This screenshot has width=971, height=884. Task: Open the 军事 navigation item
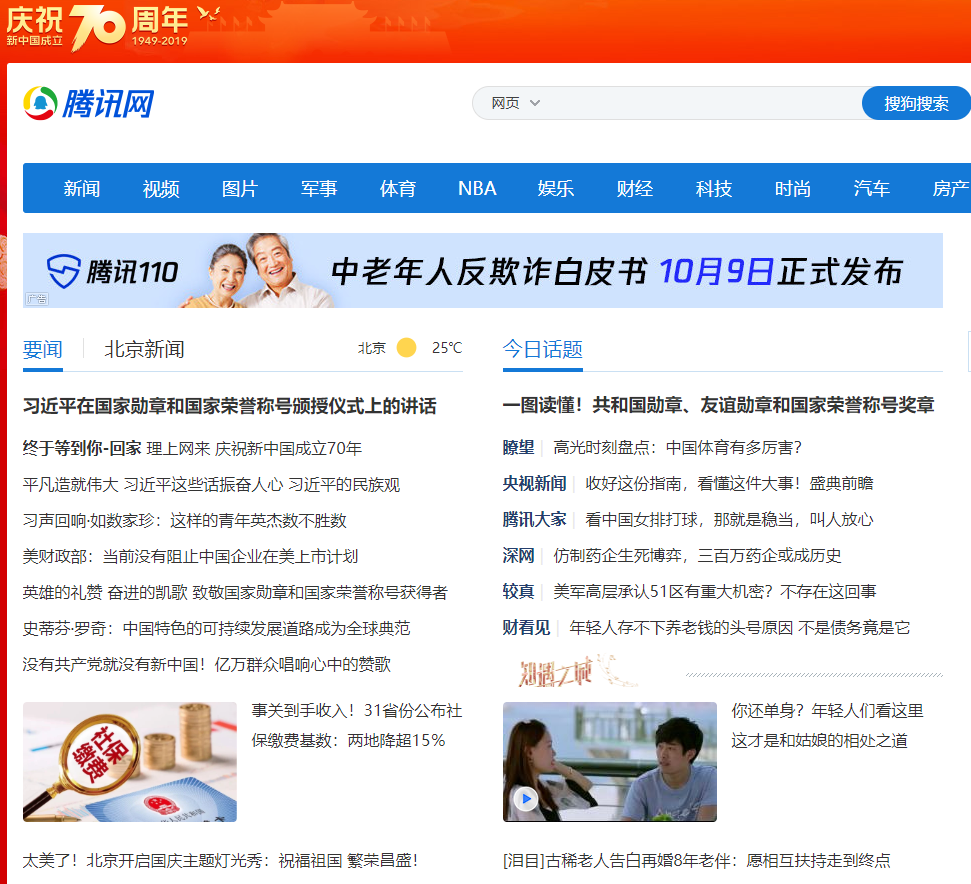tap(319, 188)
